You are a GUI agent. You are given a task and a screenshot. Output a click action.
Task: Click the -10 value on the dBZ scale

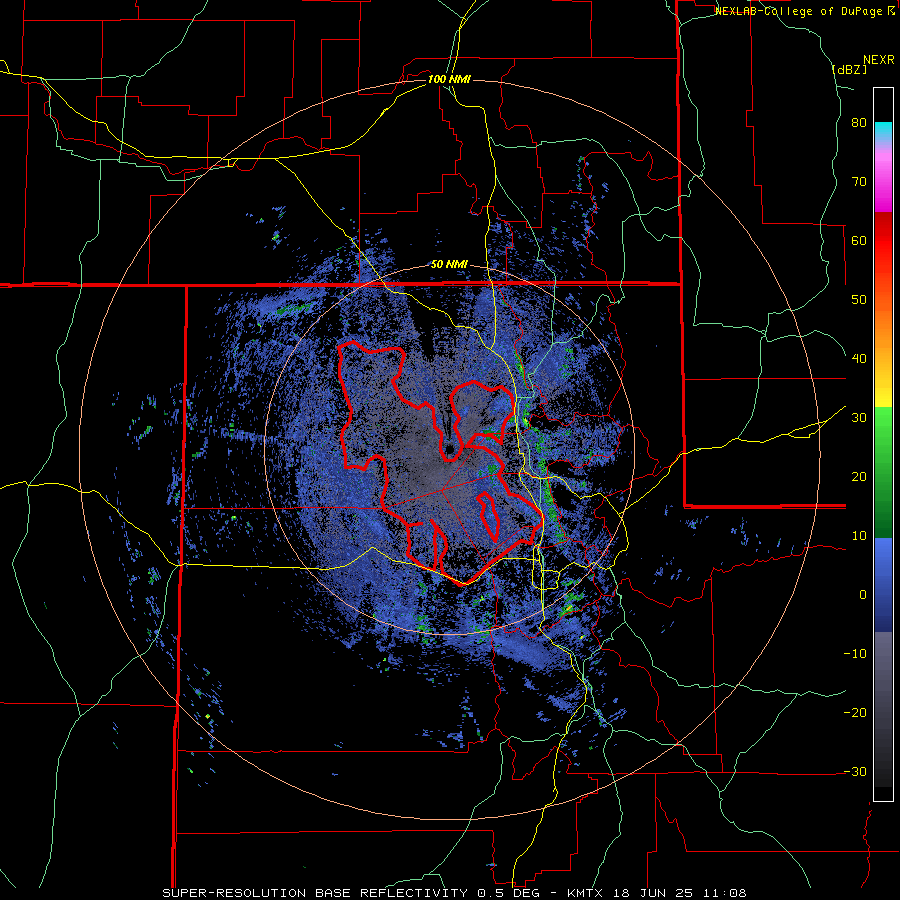tap(855, 654)
